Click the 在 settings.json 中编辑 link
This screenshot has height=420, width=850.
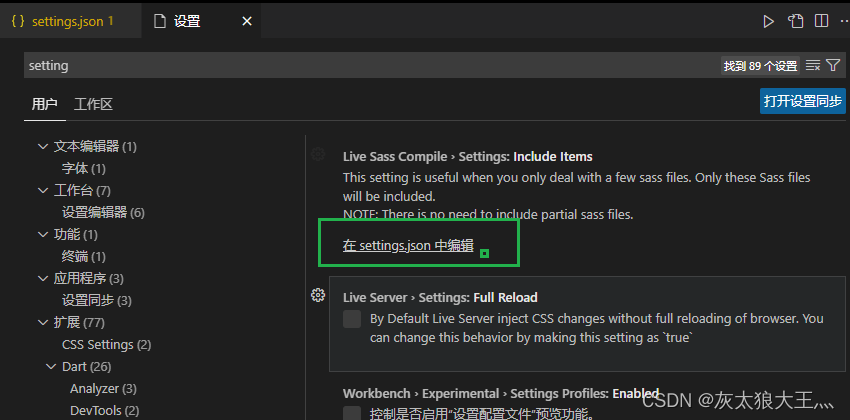click(x=408, y=245)
